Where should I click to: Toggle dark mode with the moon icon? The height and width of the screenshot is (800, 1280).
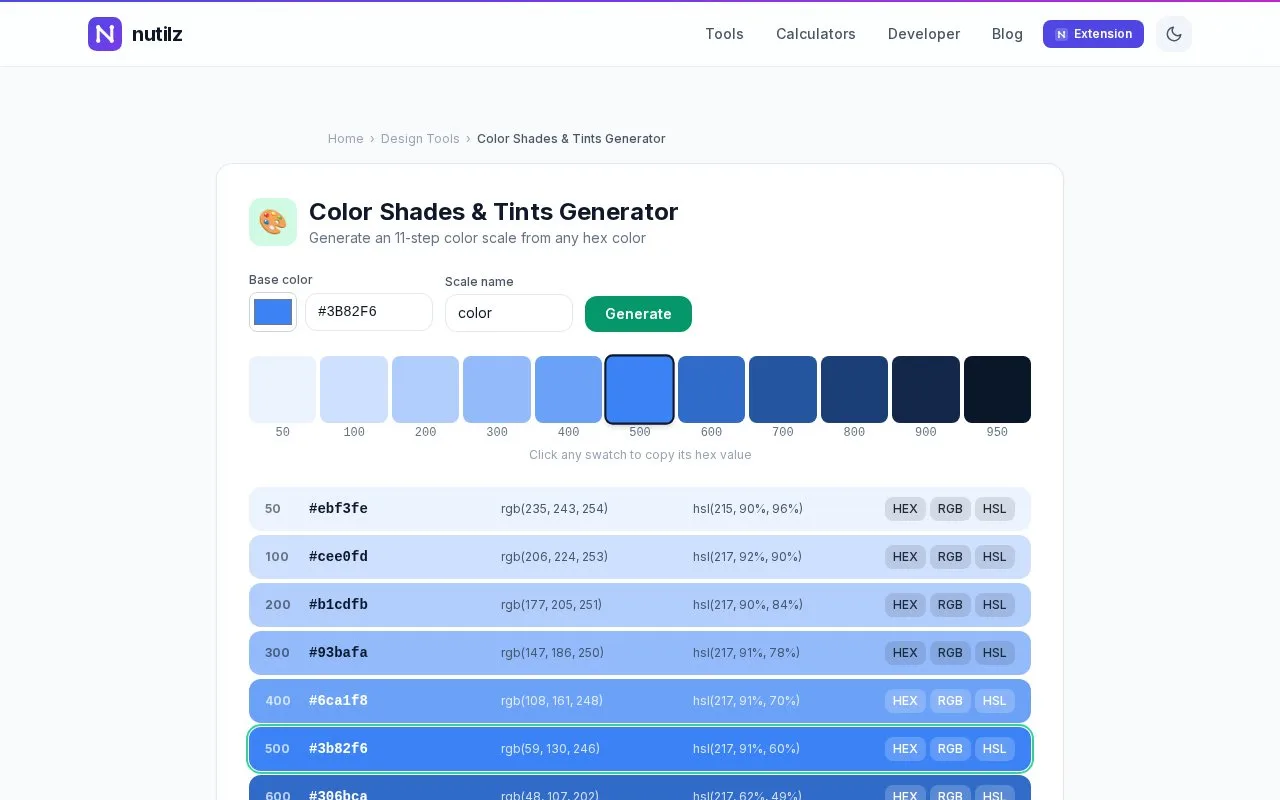[1174, 34]
